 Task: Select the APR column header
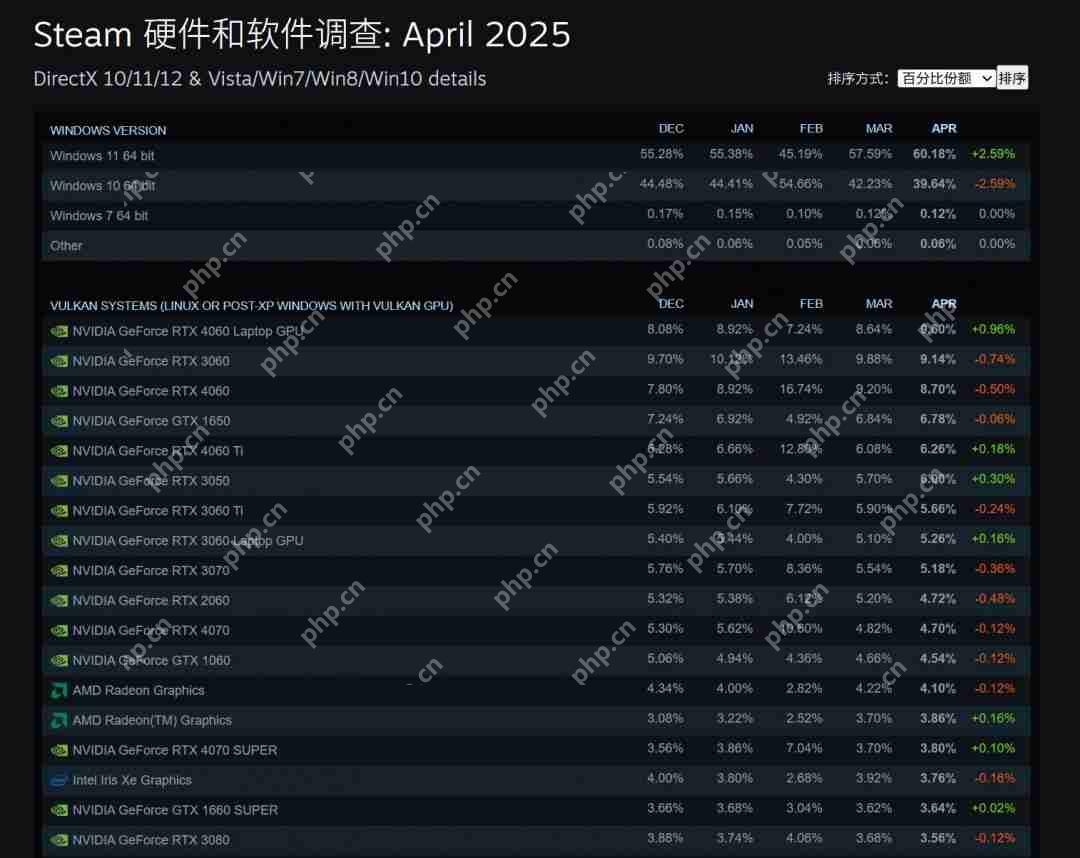(943, 128)
